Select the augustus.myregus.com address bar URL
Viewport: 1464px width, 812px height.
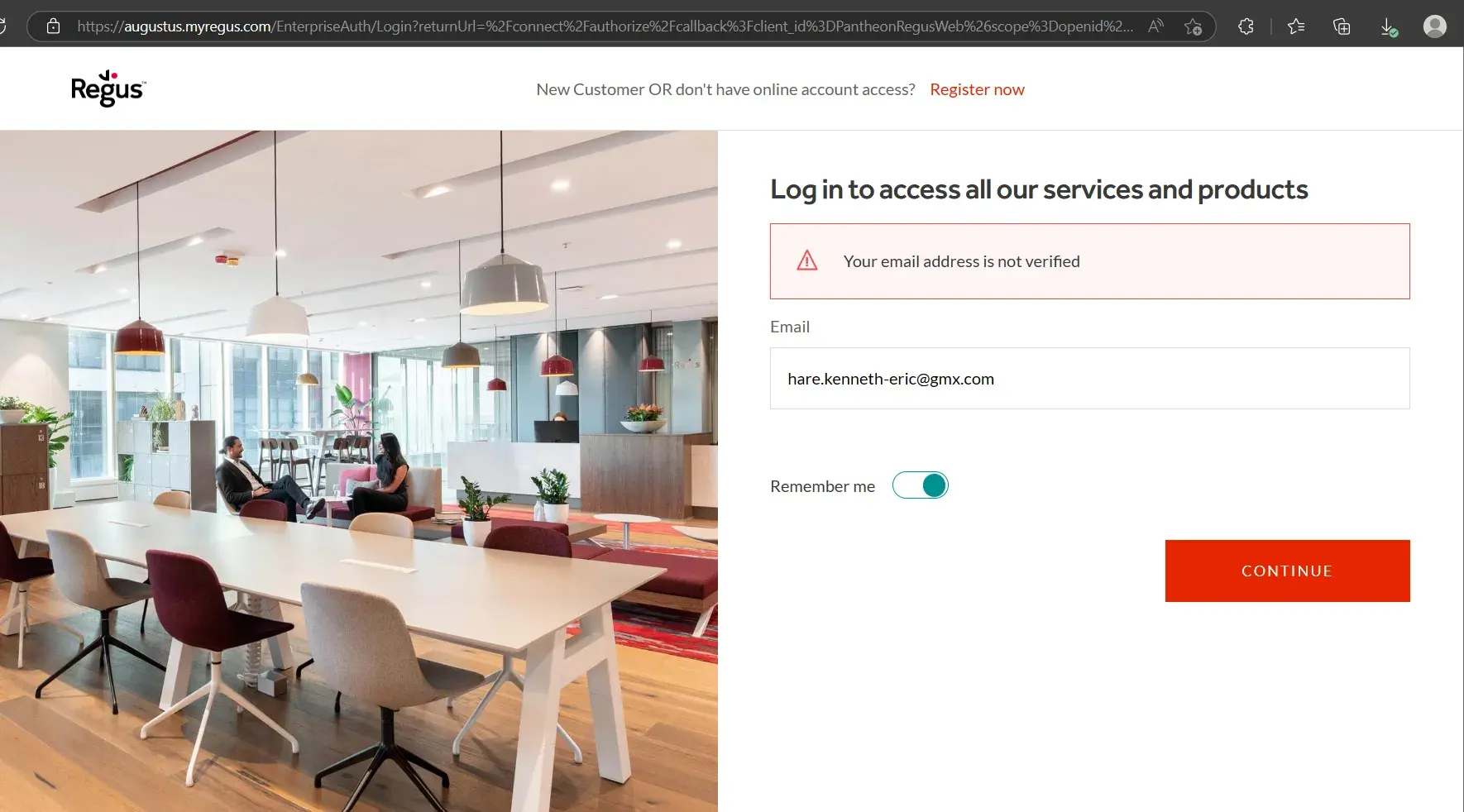(605, 26)
